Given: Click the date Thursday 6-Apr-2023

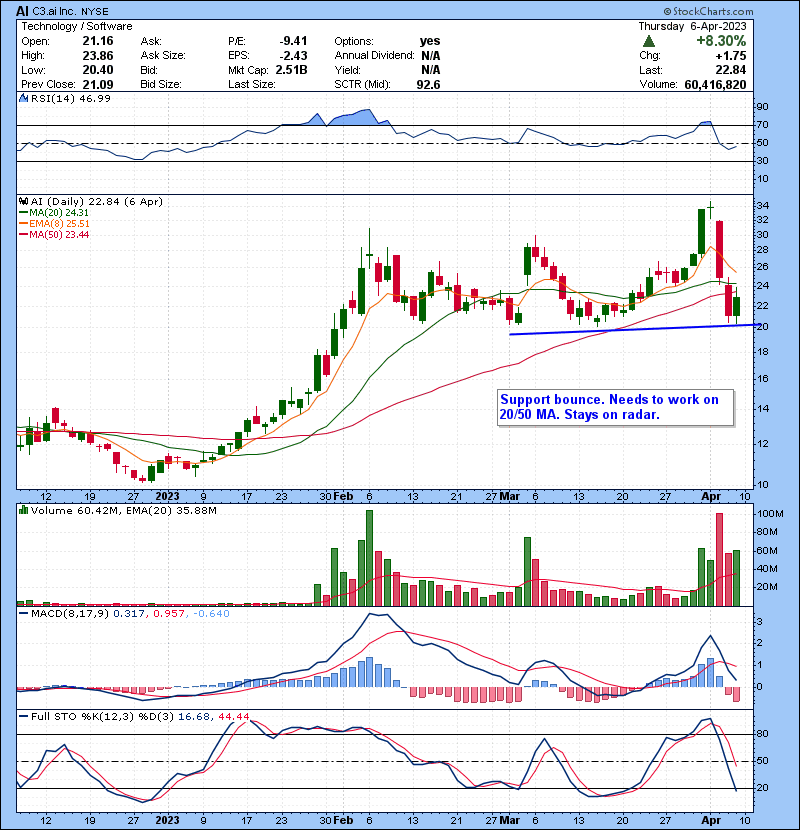Looking at the screenshot, I should click(x=692, y=26).
